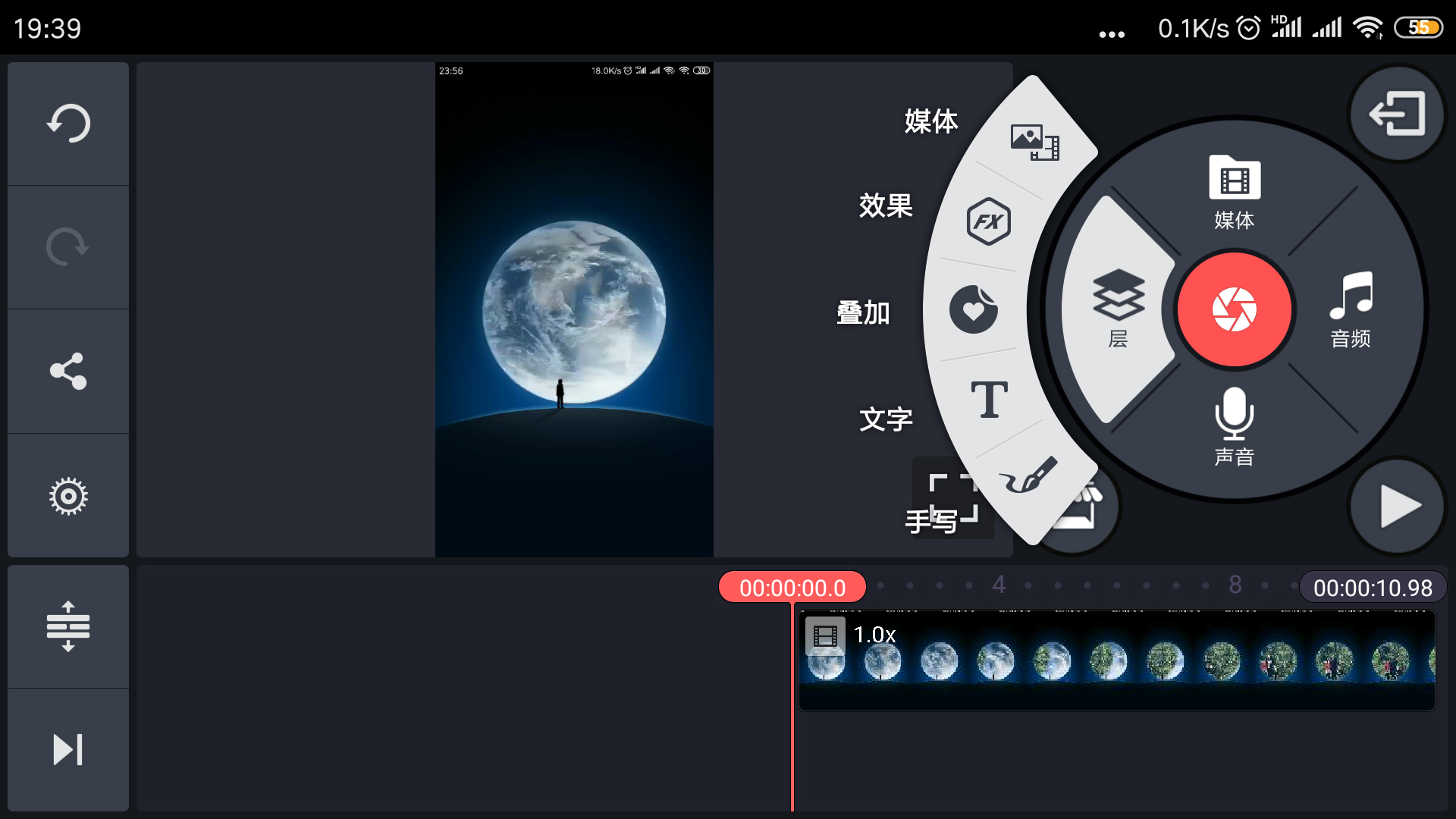Add a text layer T icon
The height and width of the screenshot is (819, 1456).
pyautogui.click(x=989, y=400)
